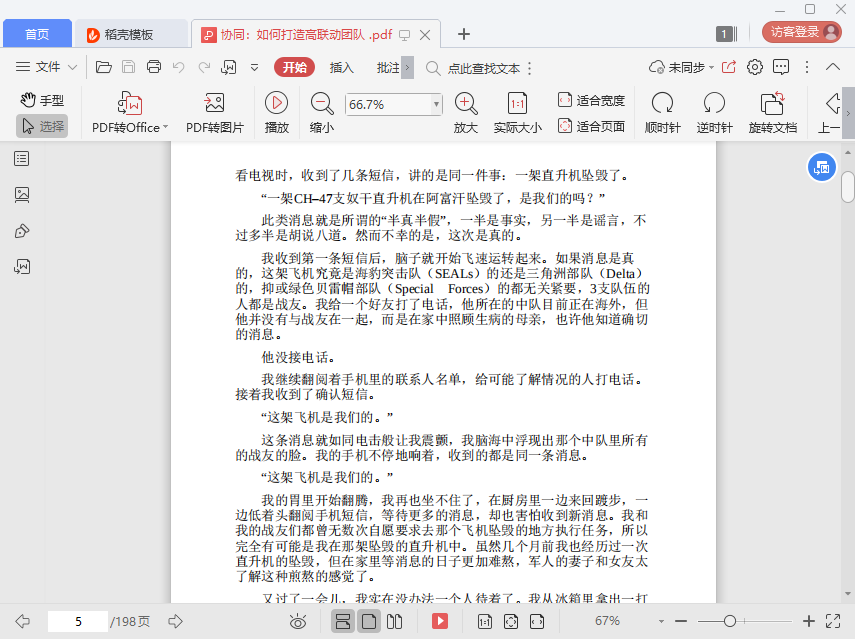
Task: Zoom in with 放大 icon
Action: coord(466,113)
